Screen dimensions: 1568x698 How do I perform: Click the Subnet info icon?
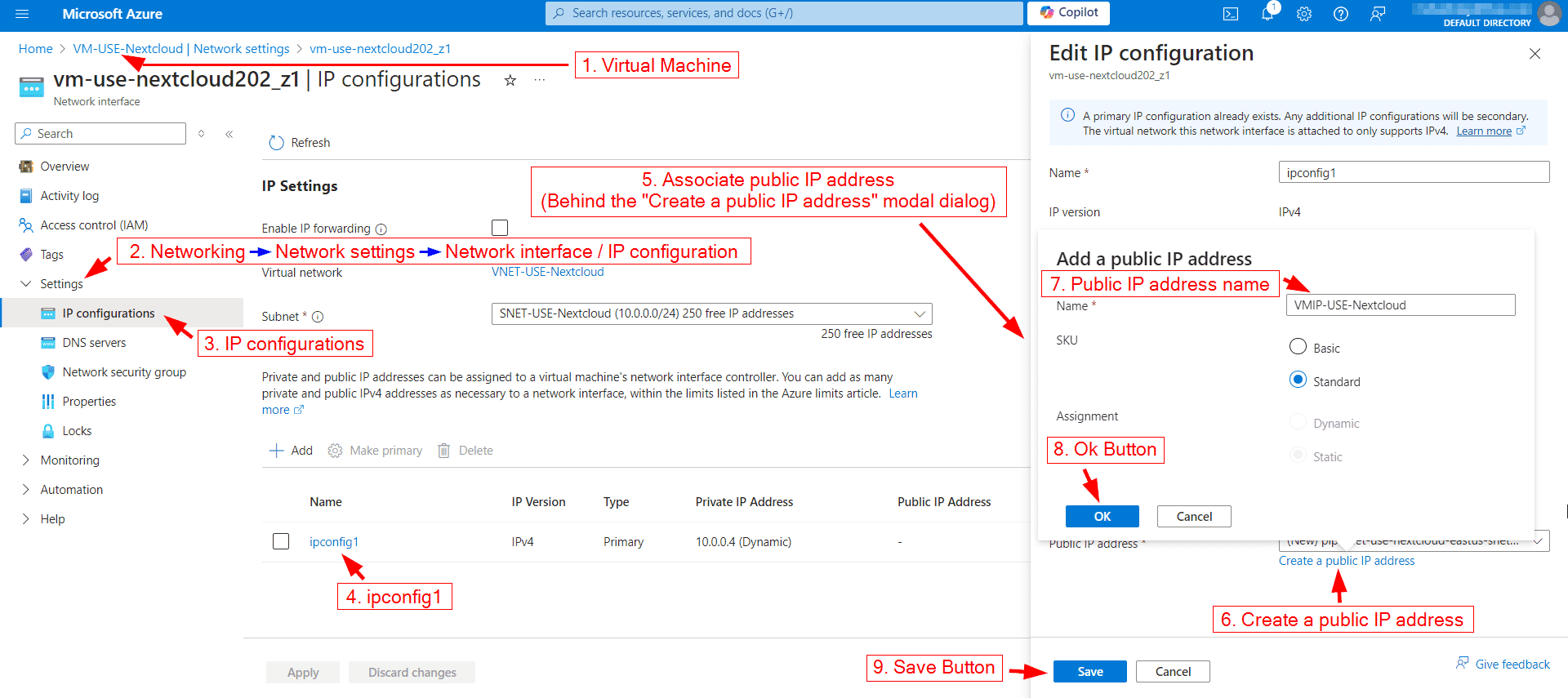click(x=318, y=317)
